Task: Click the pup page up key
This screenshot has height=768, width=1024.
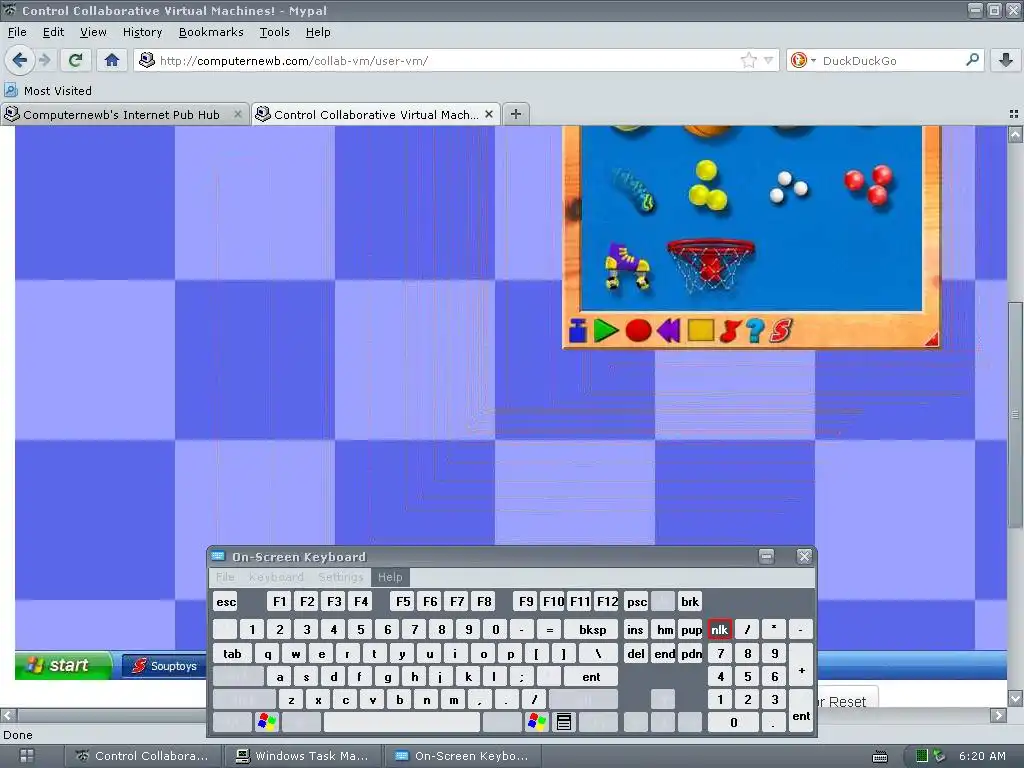Action: click(x=691, y=630)
